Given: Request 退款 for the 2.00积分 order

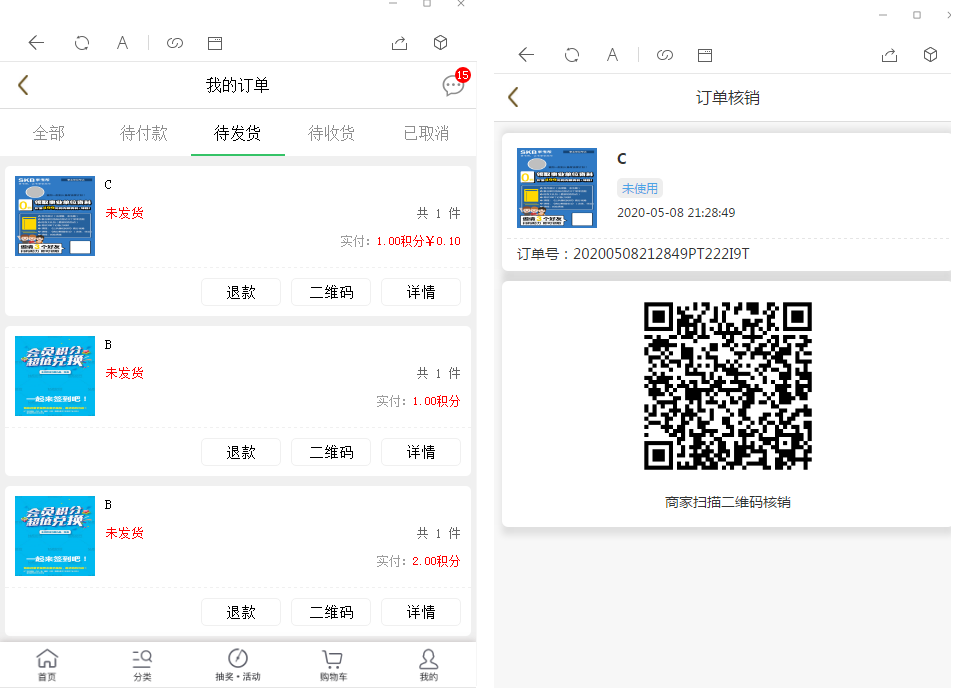Looking at the screenshot, I should point(241,612).
